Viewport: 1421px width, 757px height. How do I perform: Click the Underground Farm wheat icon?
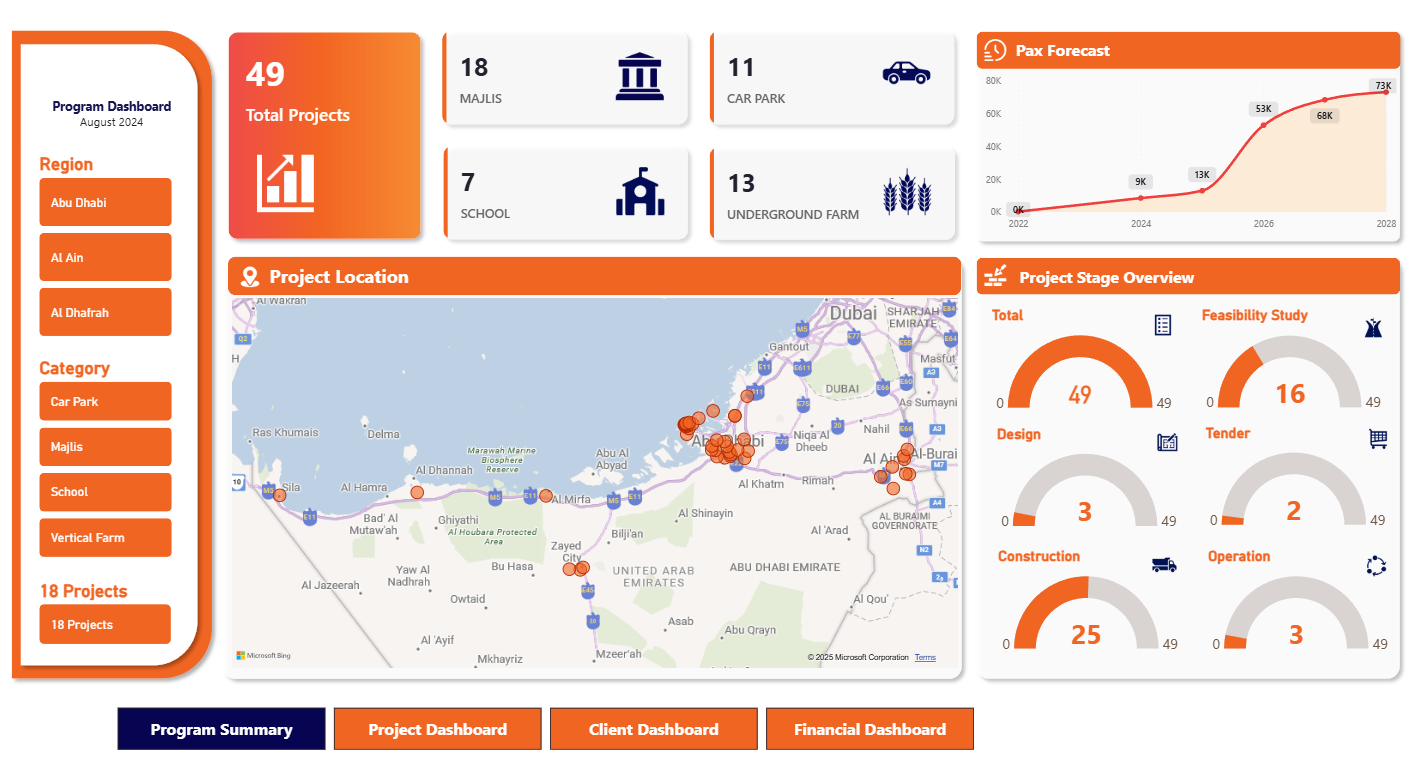(907, 193)
